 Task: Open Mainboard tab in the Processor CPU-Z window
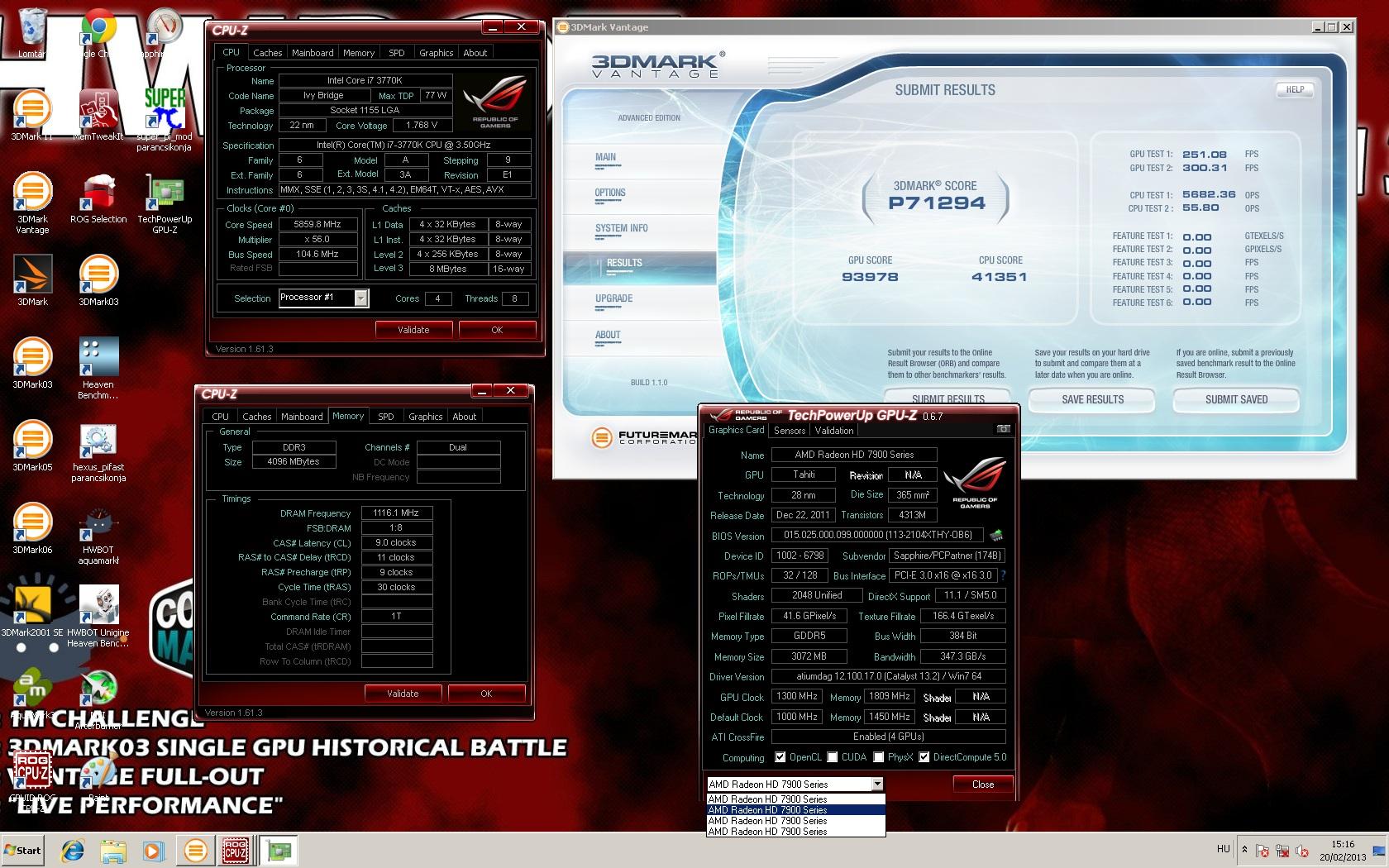[x=313, y=52]
